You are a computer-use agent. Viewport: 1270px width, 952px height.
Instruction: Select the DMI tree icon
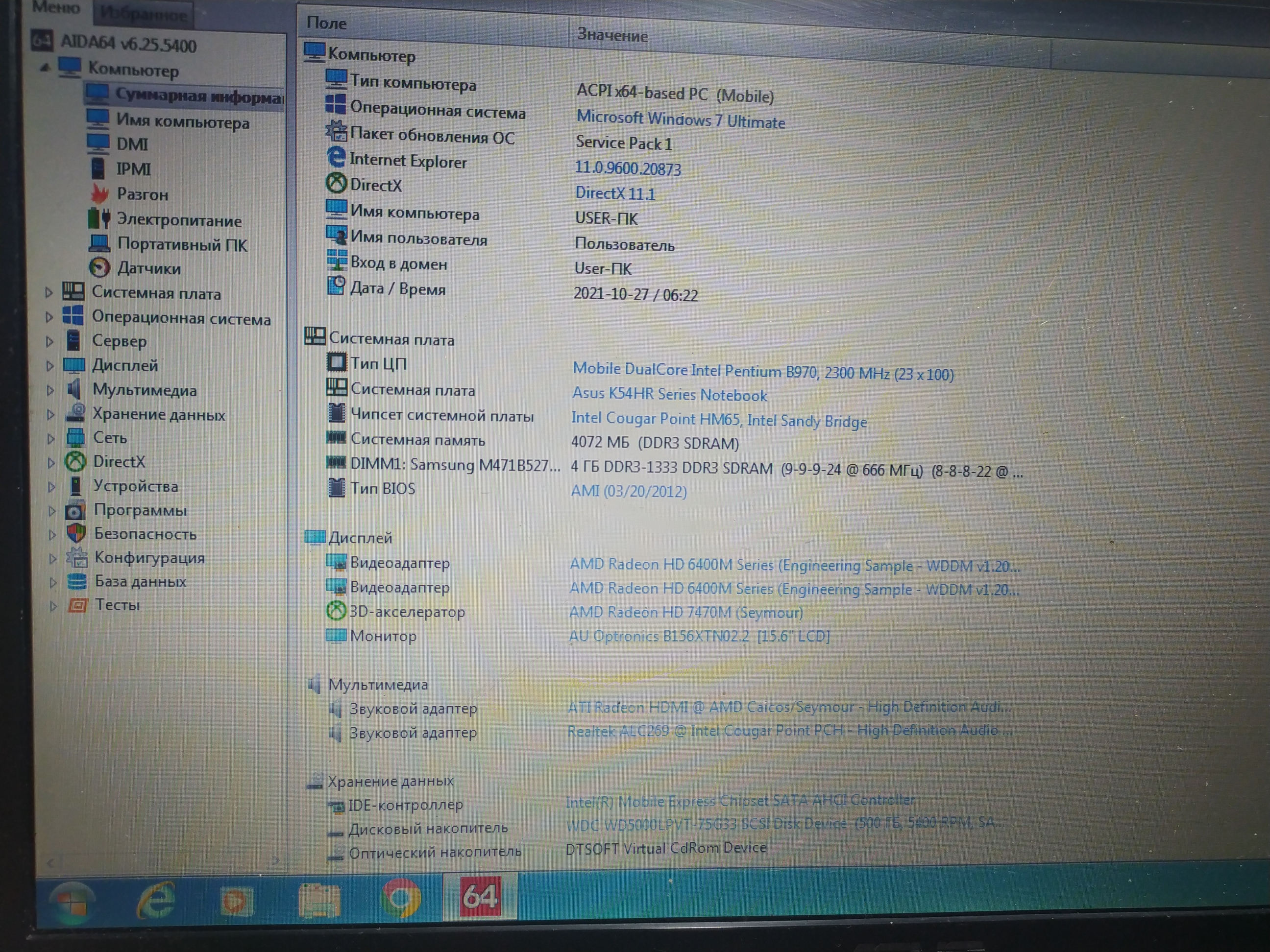pos(98,143)
